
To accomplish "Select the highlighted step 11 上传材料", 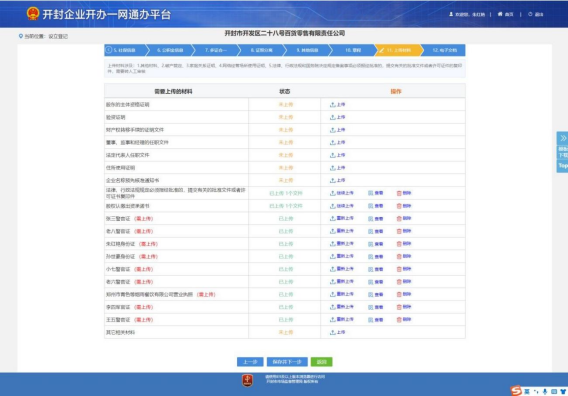I will pyautogui.click(x=398, y=50).
